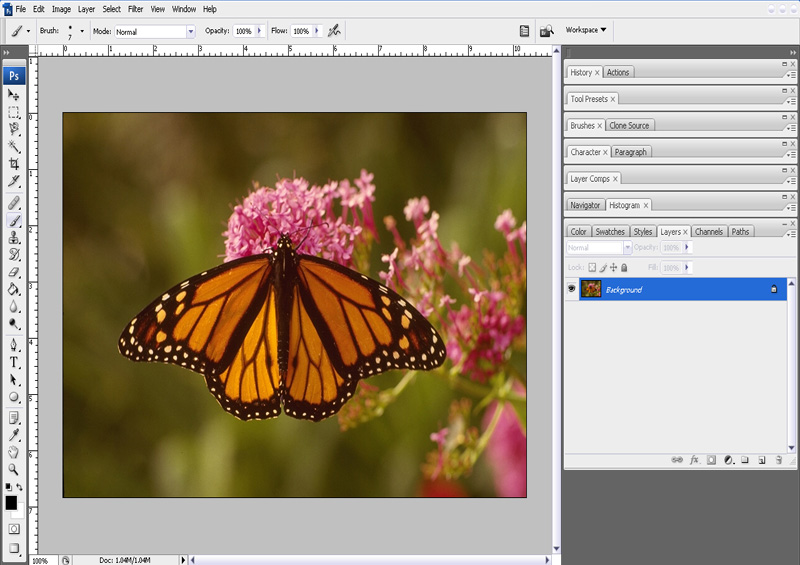Toggle lock transparent pixels
800x565 pixels.
(x=592, y=267)
